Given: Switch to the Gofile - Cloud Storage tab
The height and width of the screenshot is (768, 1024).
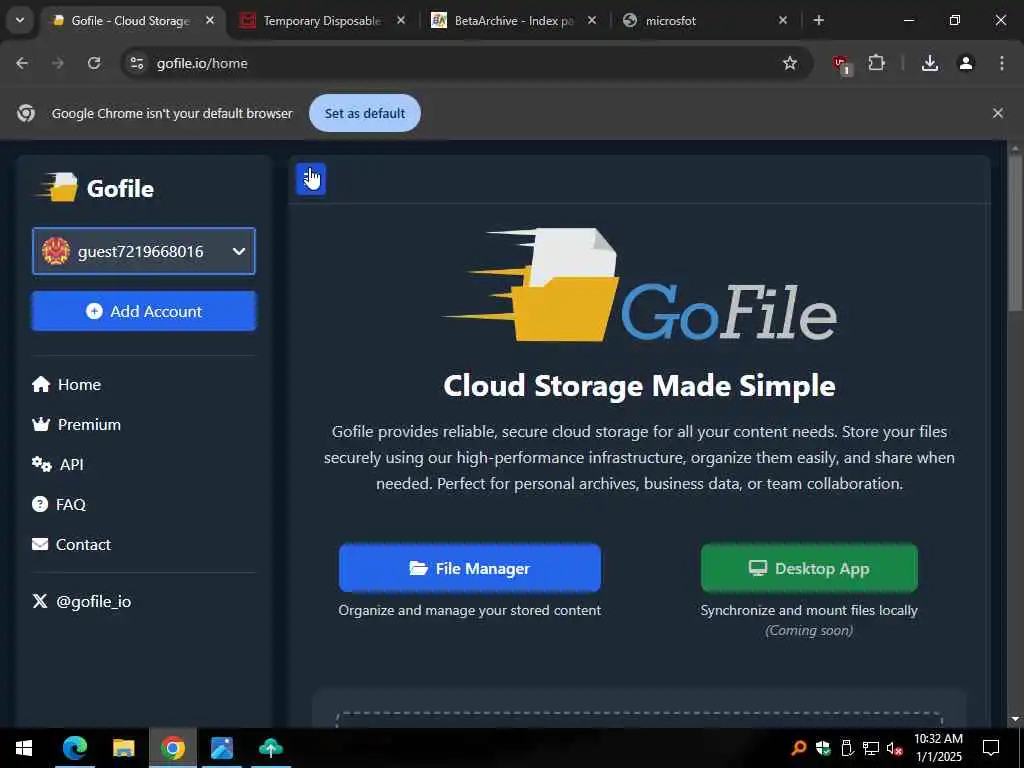Looking at the screenshot, I should (x=133, y=21).
